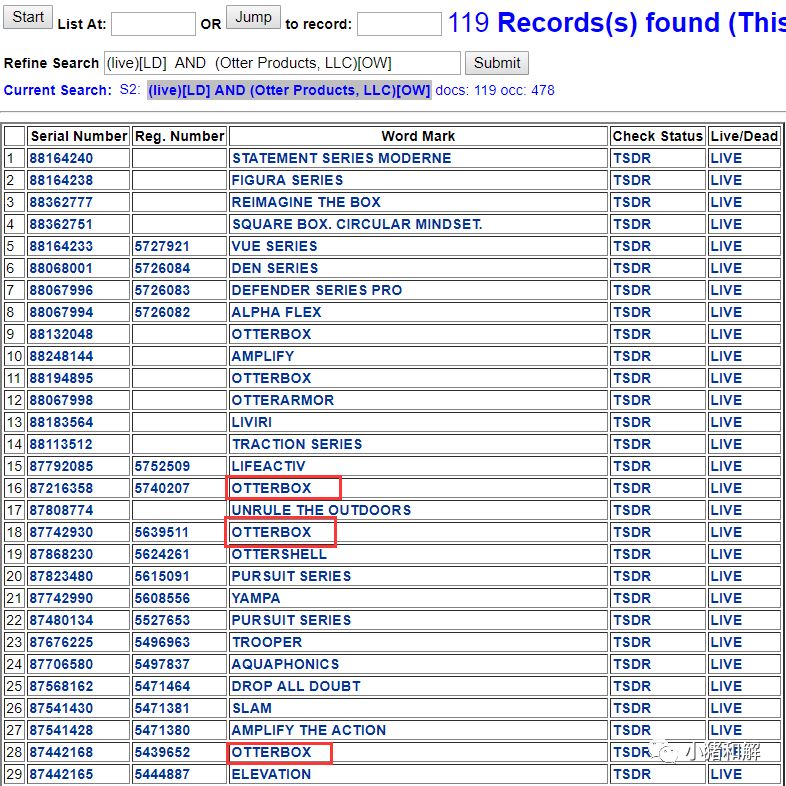Open registration number 5727921
This screenshot has height=786, width=786.
162,247
